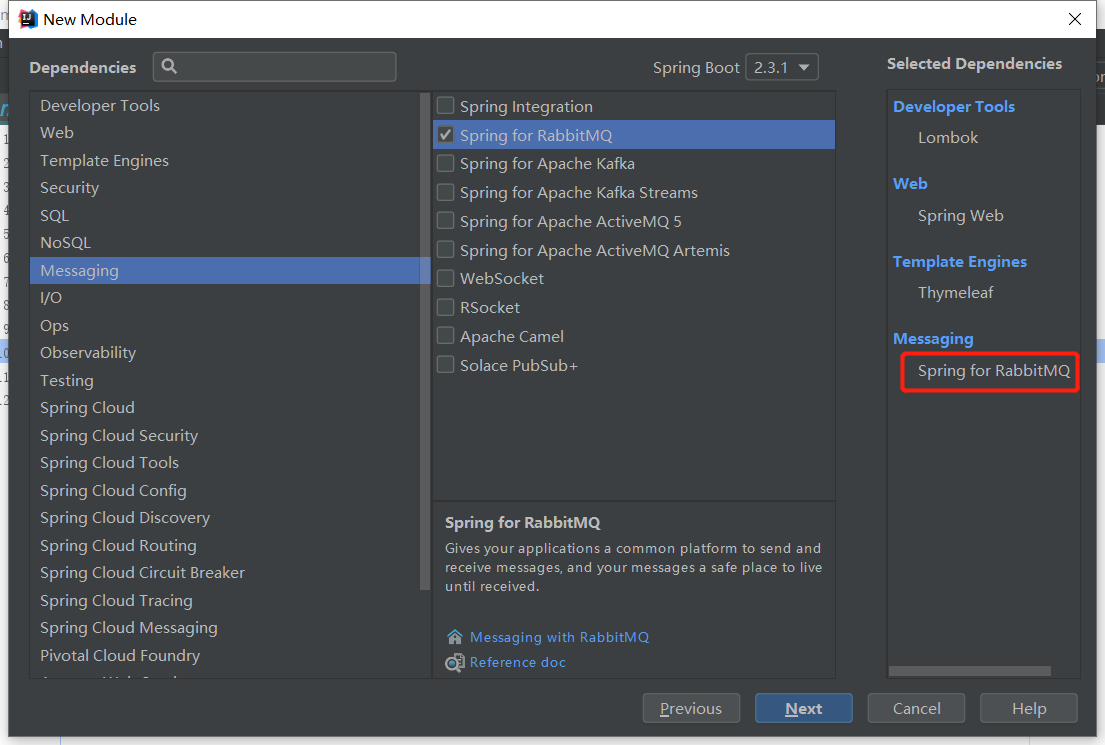Uncheck the Spring for RabbitMQ checkbox
The height and width of the screenshot is (745, 1105).
[445, 135]
